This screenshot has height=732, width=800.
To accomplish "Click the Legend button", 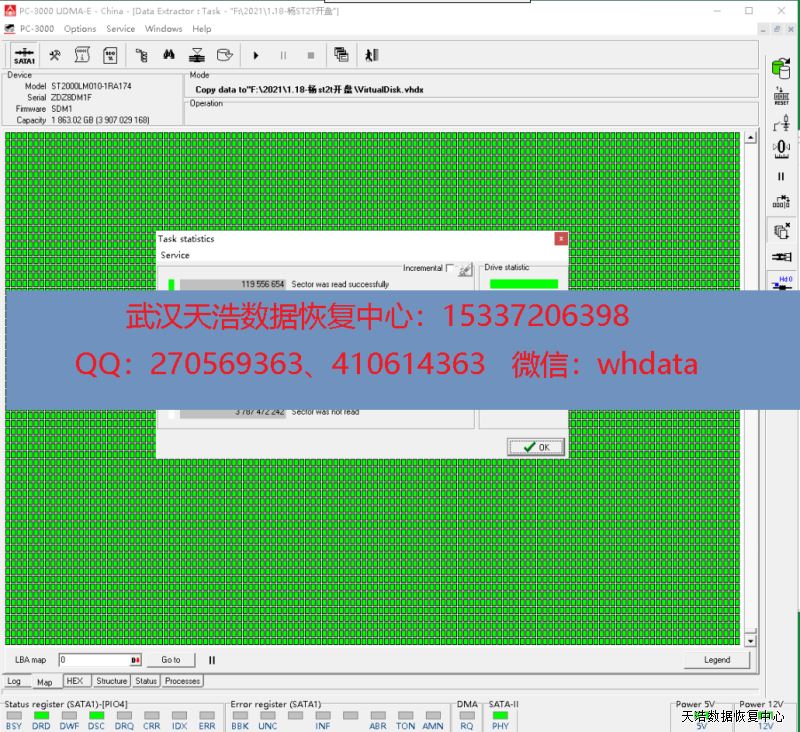I will pos(717,660).
